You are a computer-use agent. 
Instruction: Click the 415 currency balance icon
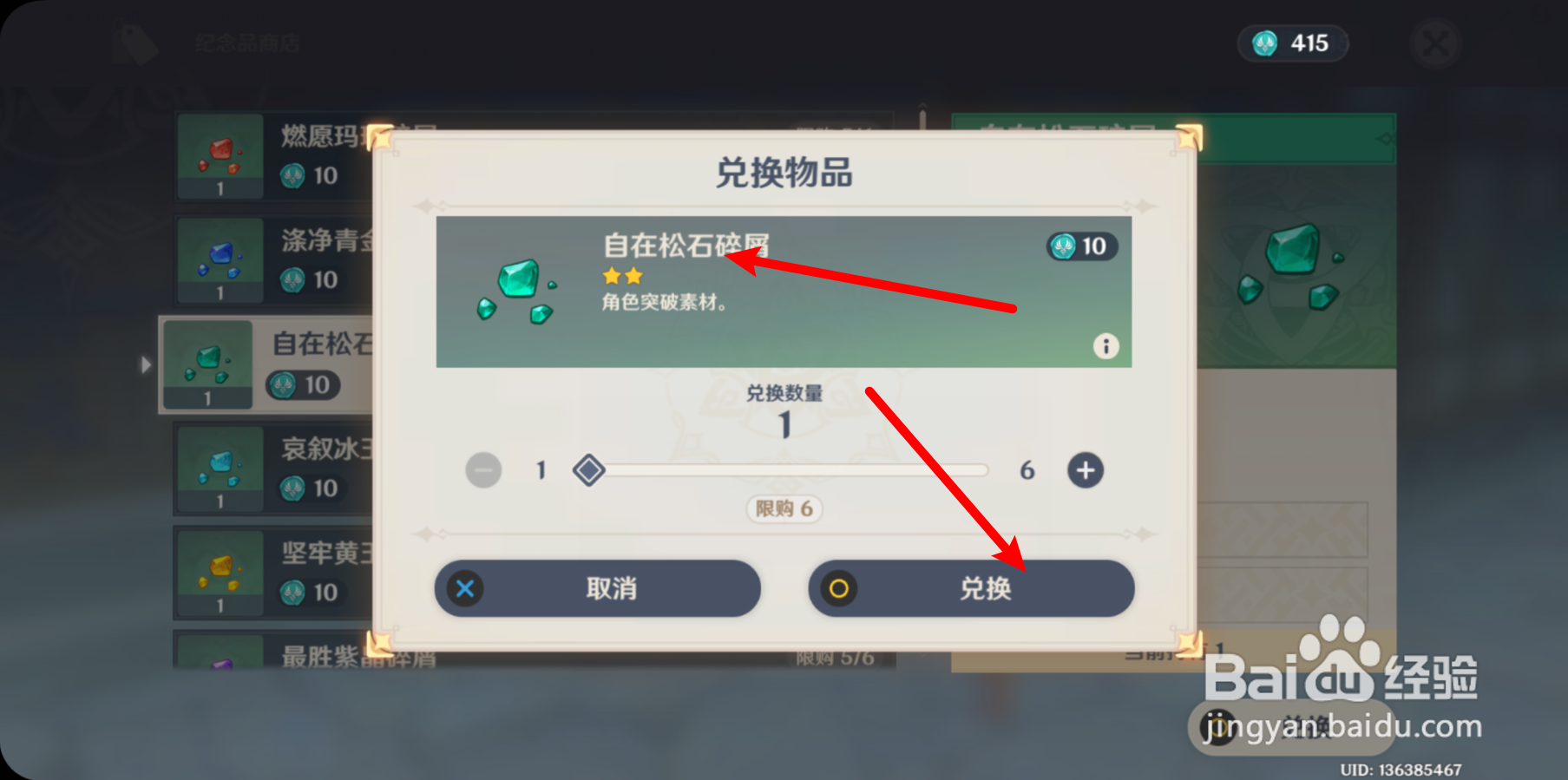pos(1265,43)
